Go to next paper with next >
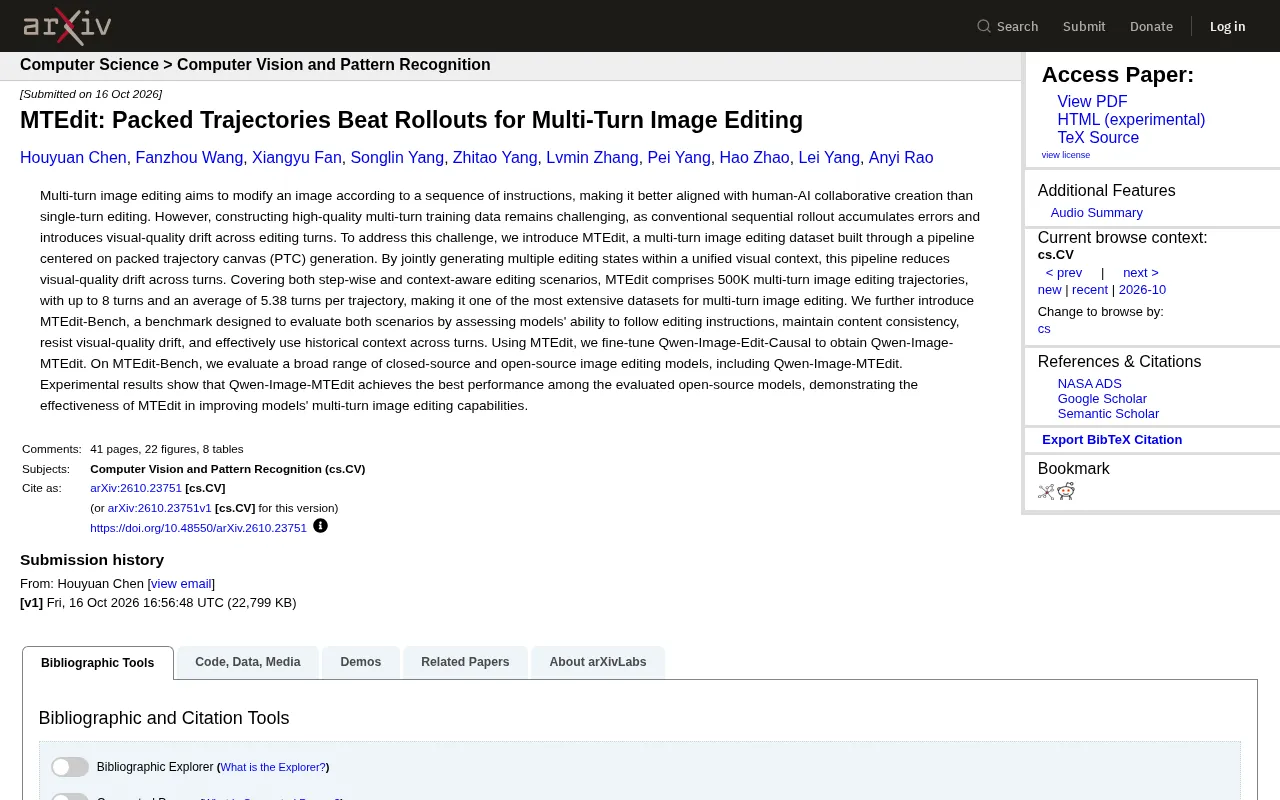Image resolution: width=1280 pixels, height=800 pixels. [x=1141, y=273]
